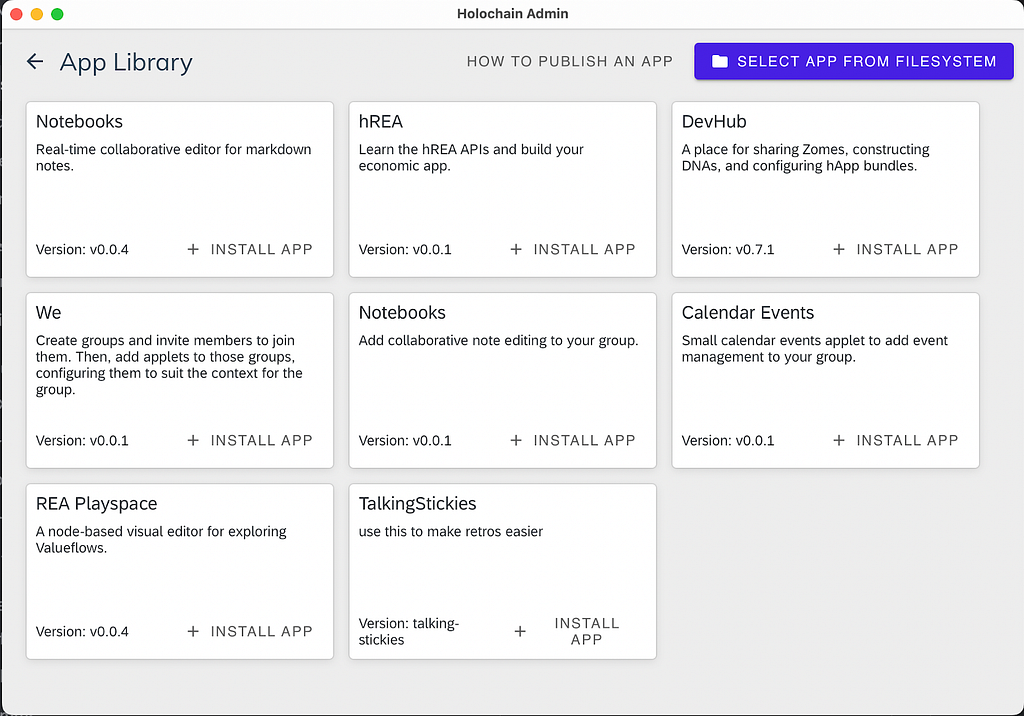Click plus icon on REA Playspace card
1024x716 pixels.
(193, 631)
